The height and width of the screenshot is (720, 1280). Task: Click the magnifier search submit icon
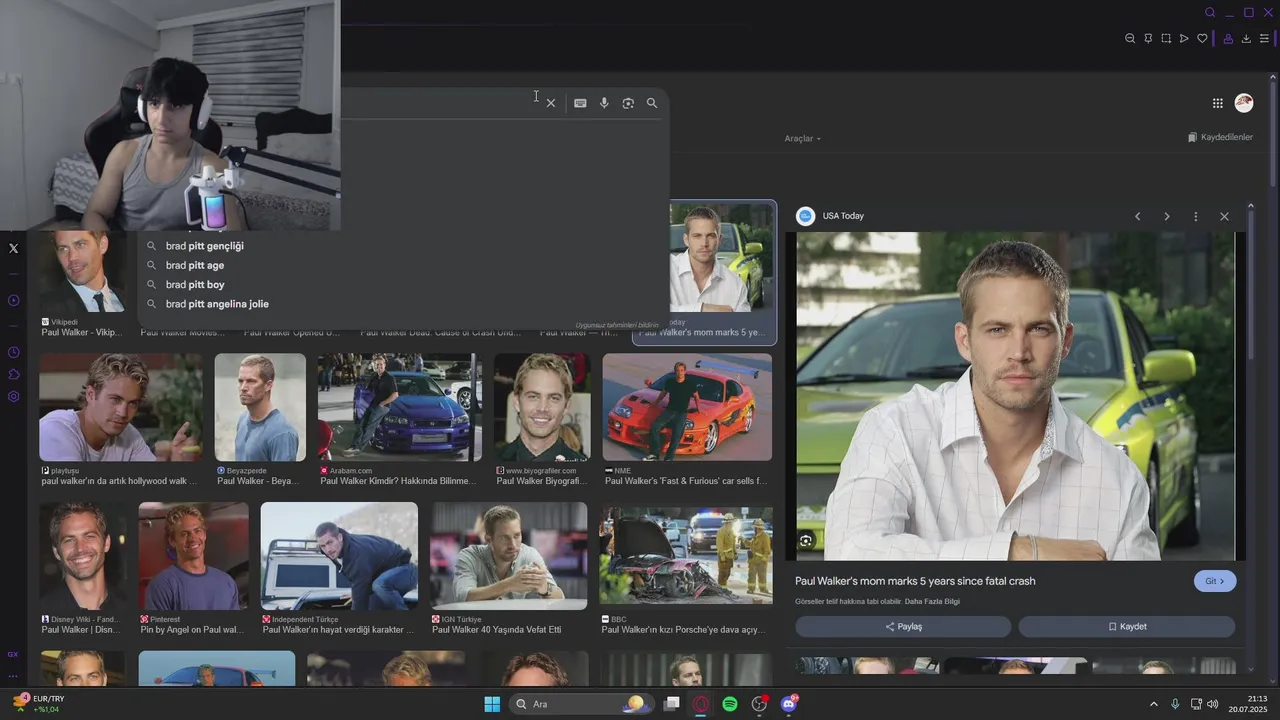[652, 103]
